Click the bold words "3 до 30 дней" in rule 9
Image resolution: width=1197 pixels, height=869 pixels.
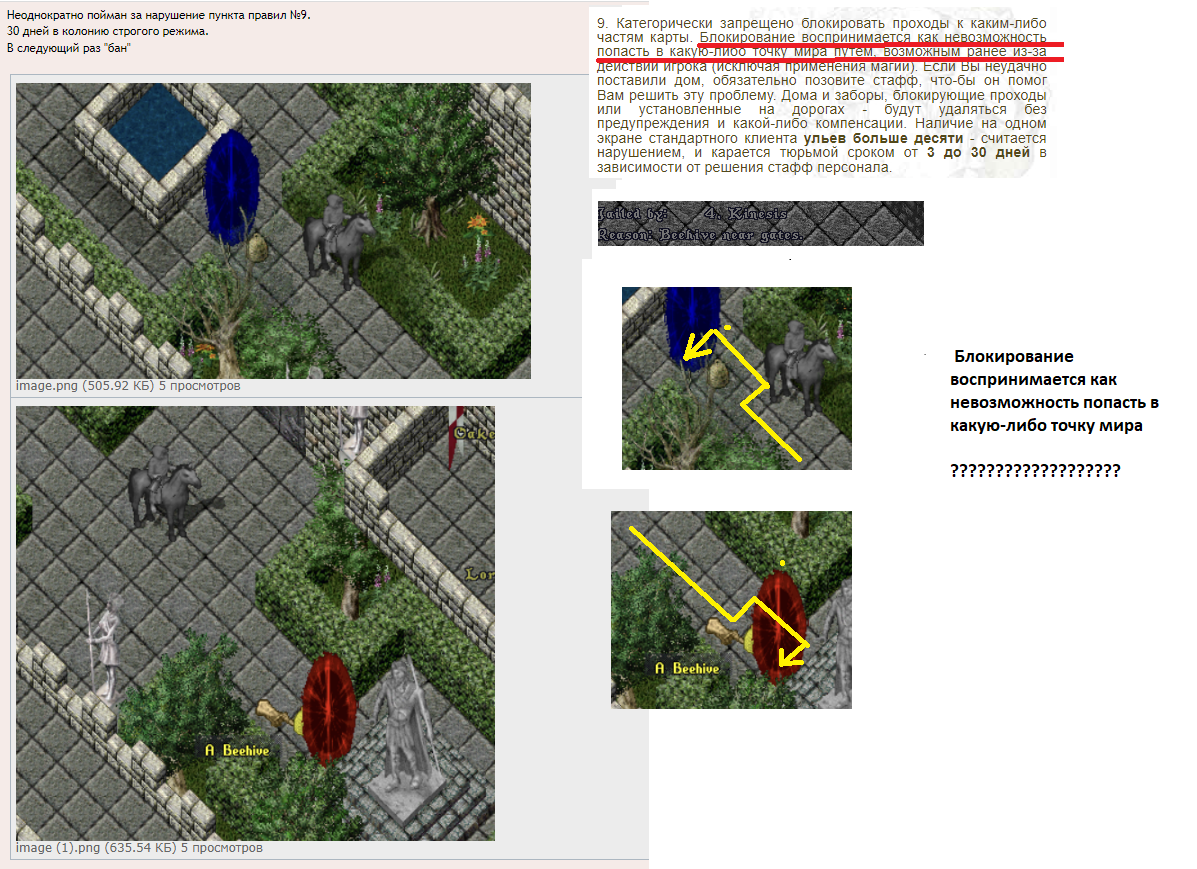[x=979, y=153]
